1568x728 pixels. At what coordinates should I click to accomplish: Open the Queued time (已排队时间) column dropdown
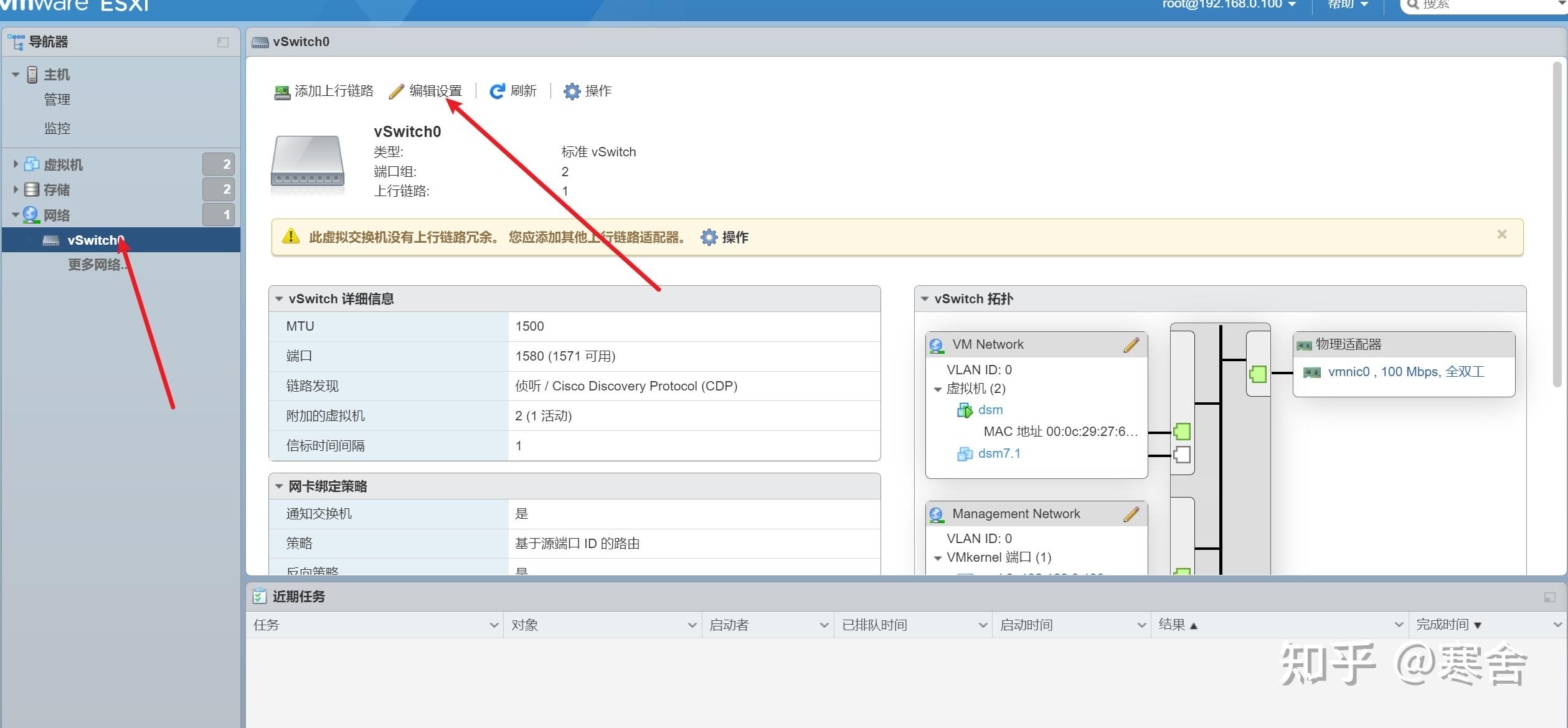tap(983, 625)
